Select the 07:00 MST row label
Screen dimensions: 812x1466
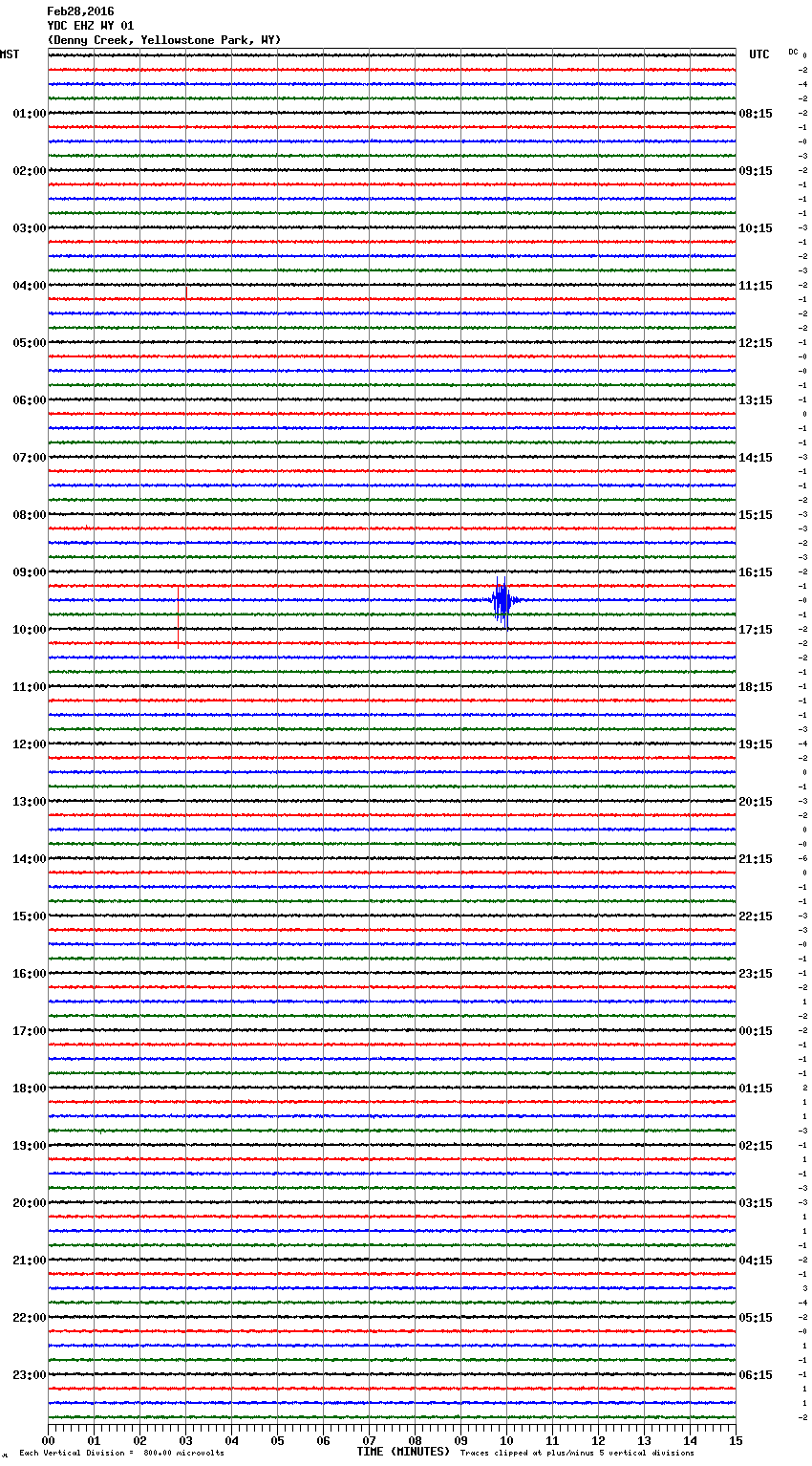(29, 458)
